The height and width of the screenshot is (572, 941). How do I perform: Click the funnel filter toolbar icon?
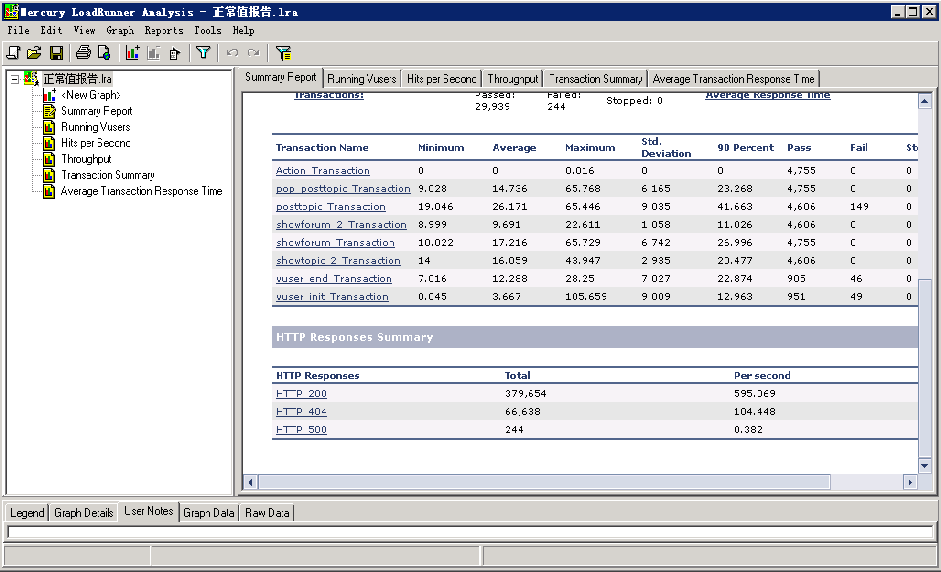pos(203,53)
